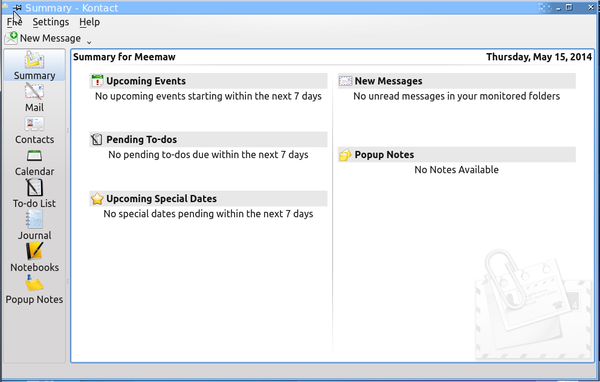The width and height of the screenshot is (600, 382).
Task: Switch to the Calendar component
Action: coord(34,162)
